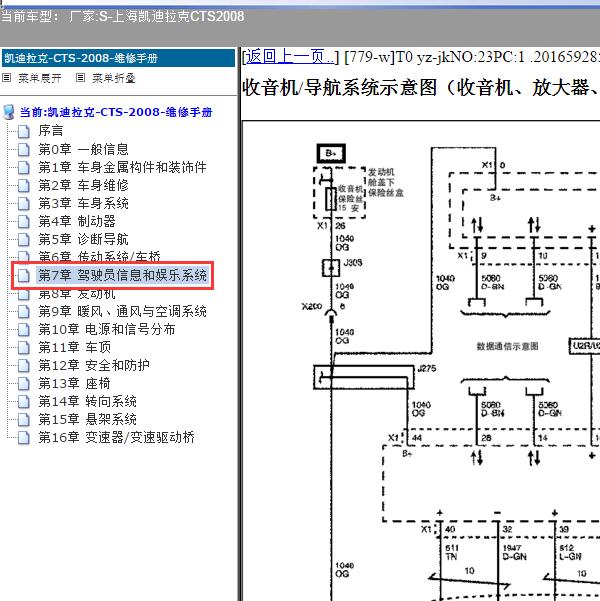The image size is (600, 601).
Task: Open 第12章 安全和防护
Action: point(94,365)
